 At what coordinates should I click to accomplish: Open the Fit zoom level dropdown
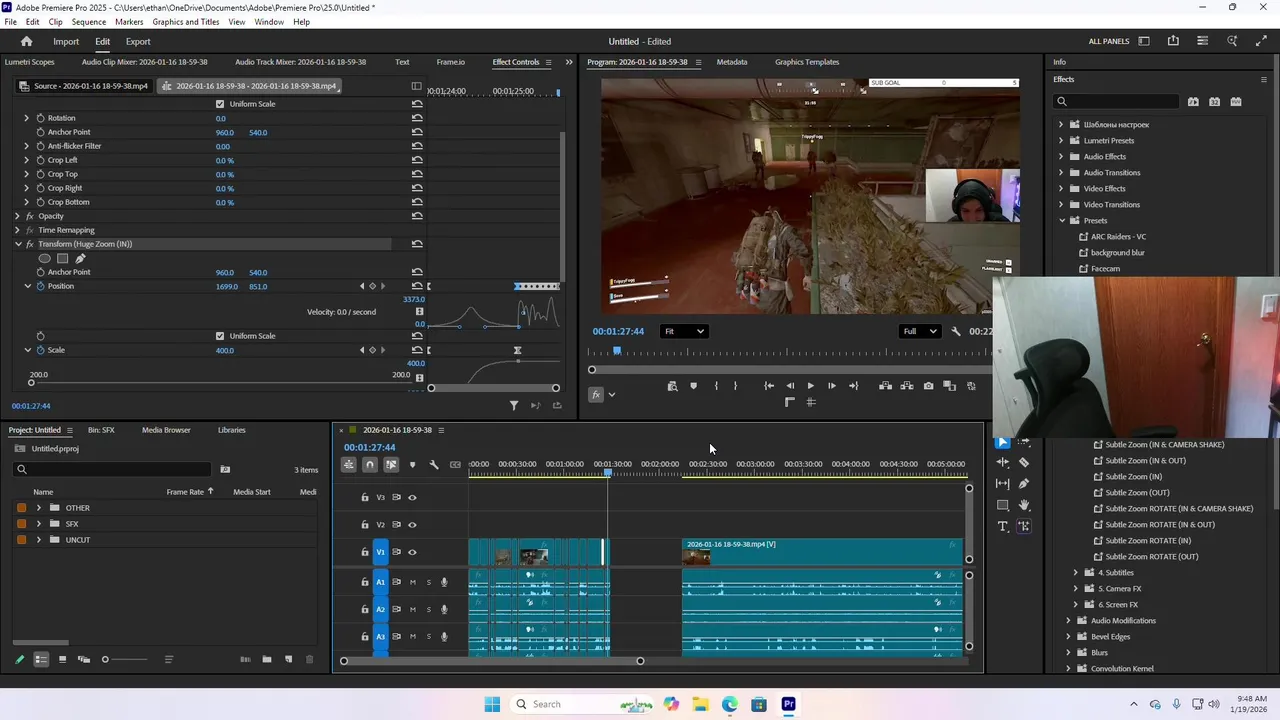pos(685,331)
